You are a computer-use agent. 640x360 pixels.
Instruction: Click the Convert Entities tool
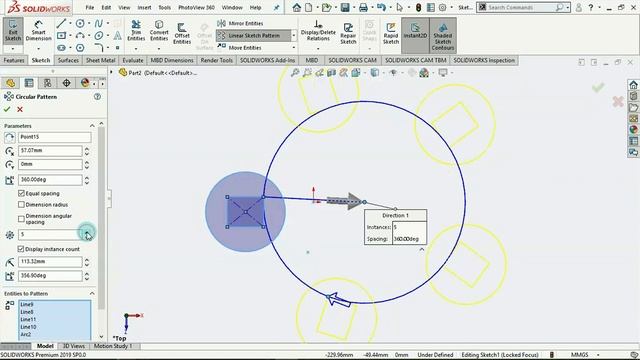point(159,31)
